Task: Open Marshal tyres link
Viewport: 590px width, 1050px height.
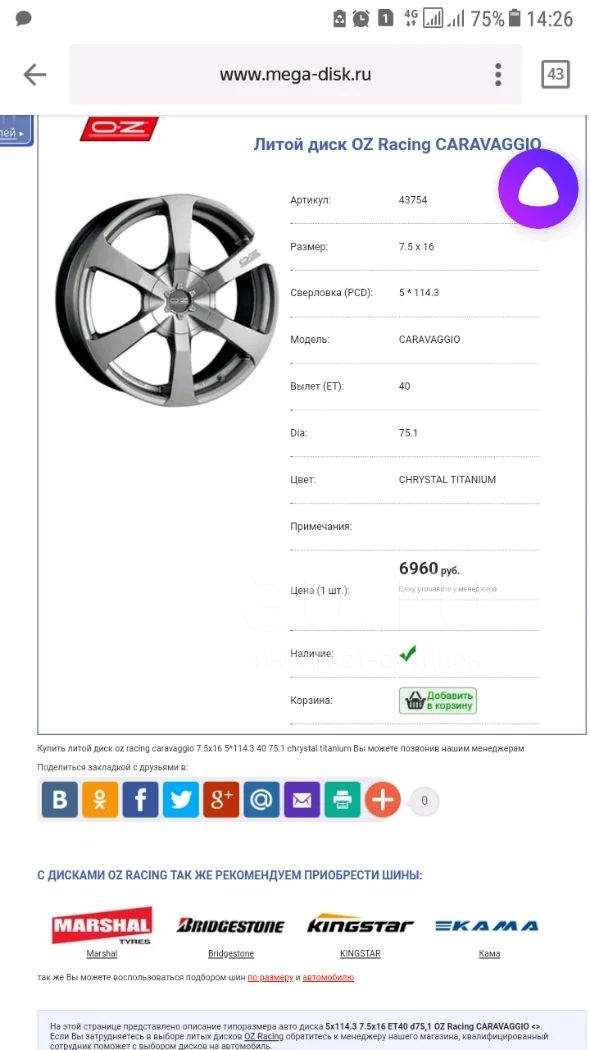Action: click(102, 954)
